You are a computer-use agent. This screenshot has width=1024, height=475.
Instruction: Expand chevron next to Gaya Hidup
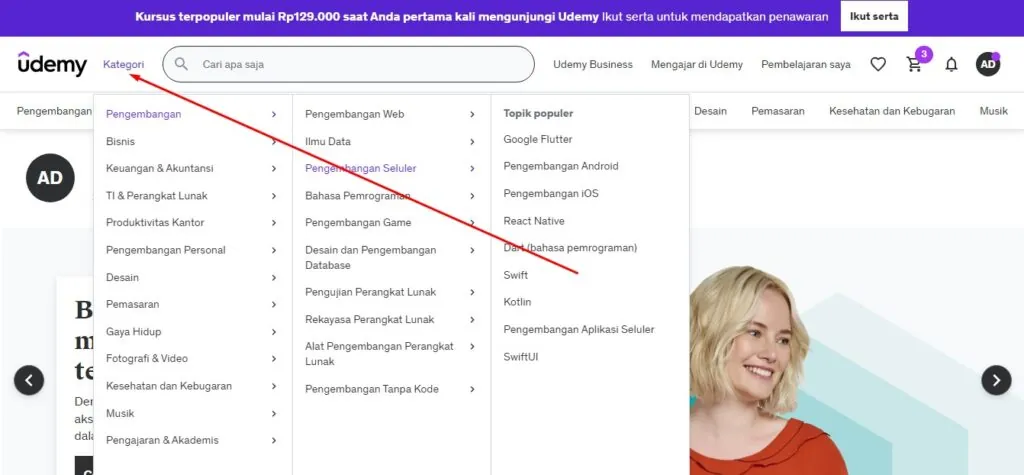click(x=274, y=332)
